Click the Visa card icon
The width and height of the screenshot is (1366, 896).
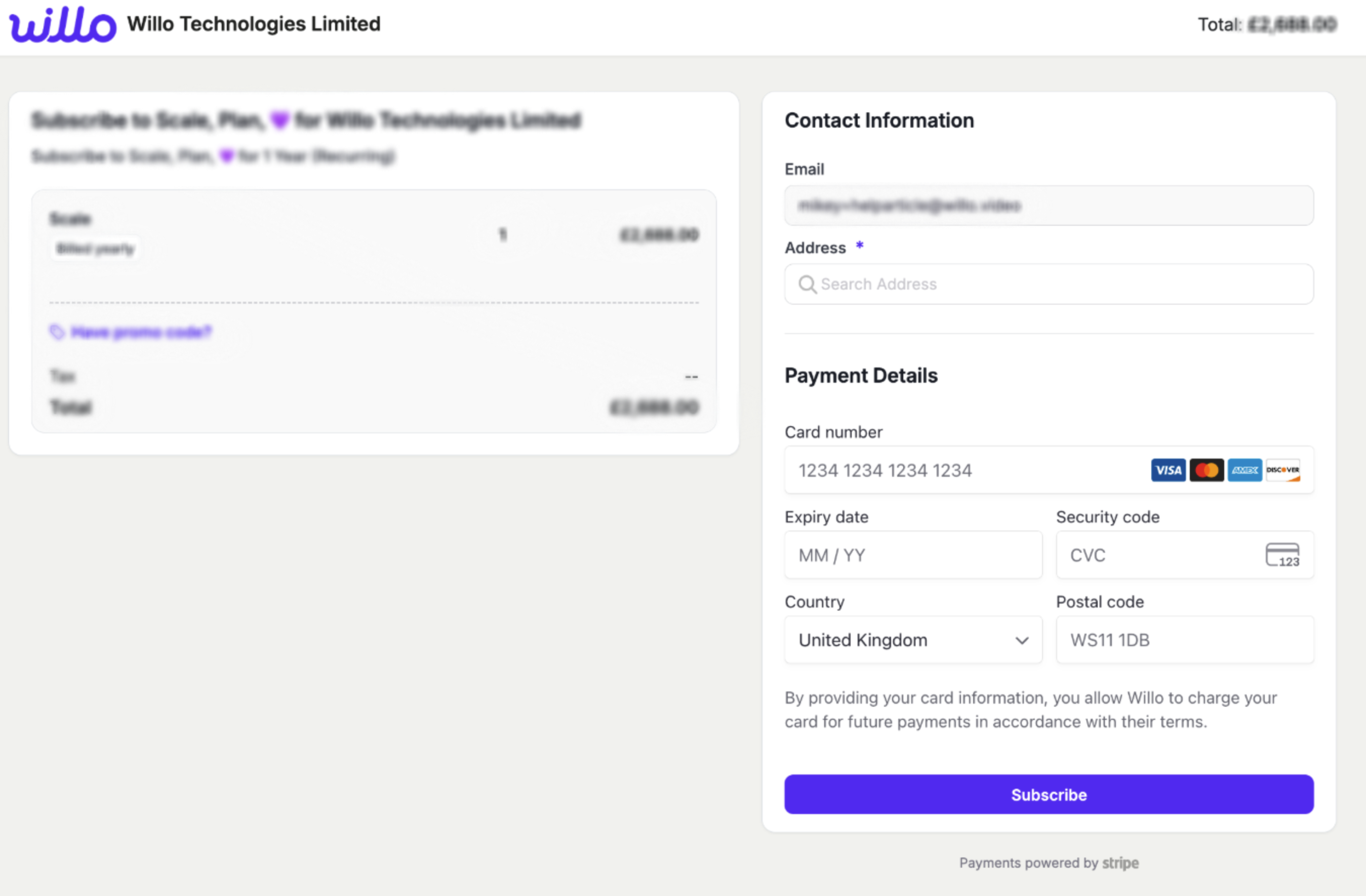pos(1168,470)
